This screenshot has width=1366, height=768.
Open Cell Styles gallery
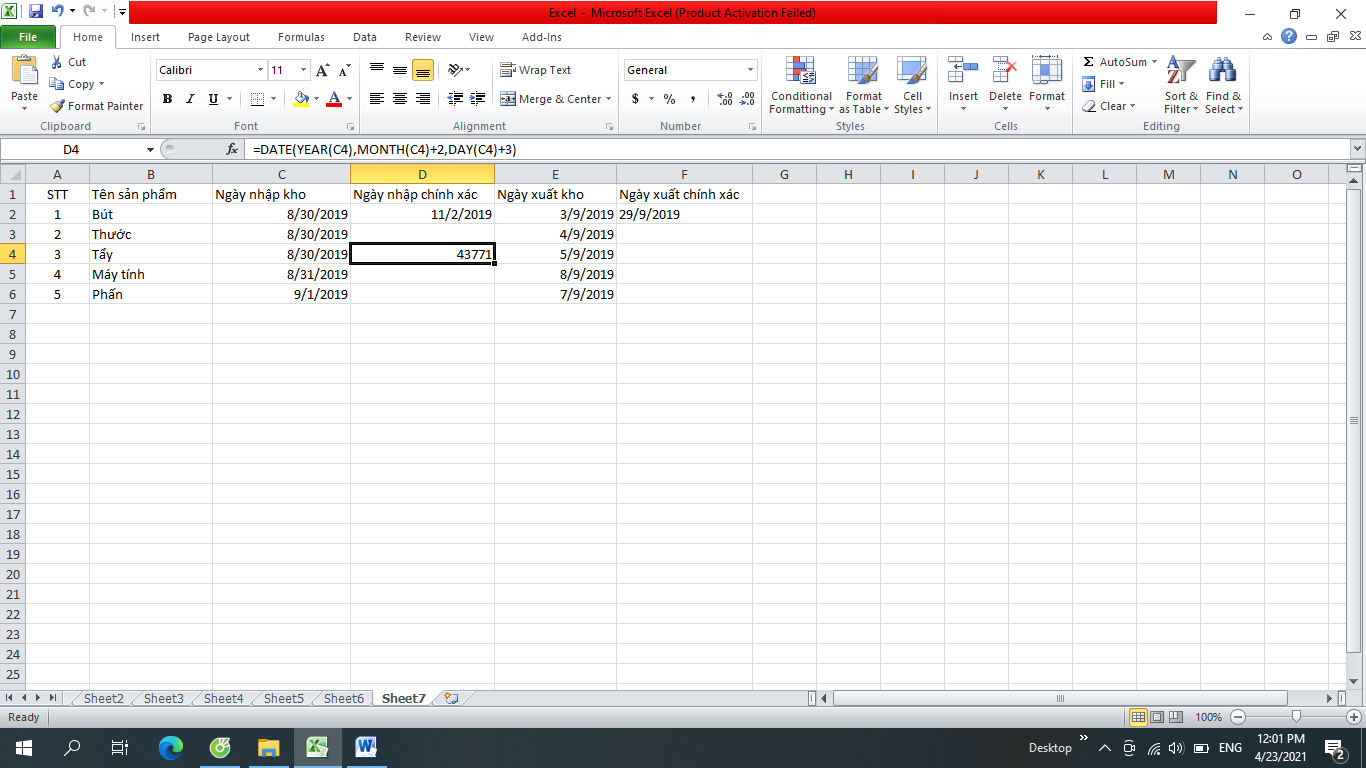click(x=911, y=86)
